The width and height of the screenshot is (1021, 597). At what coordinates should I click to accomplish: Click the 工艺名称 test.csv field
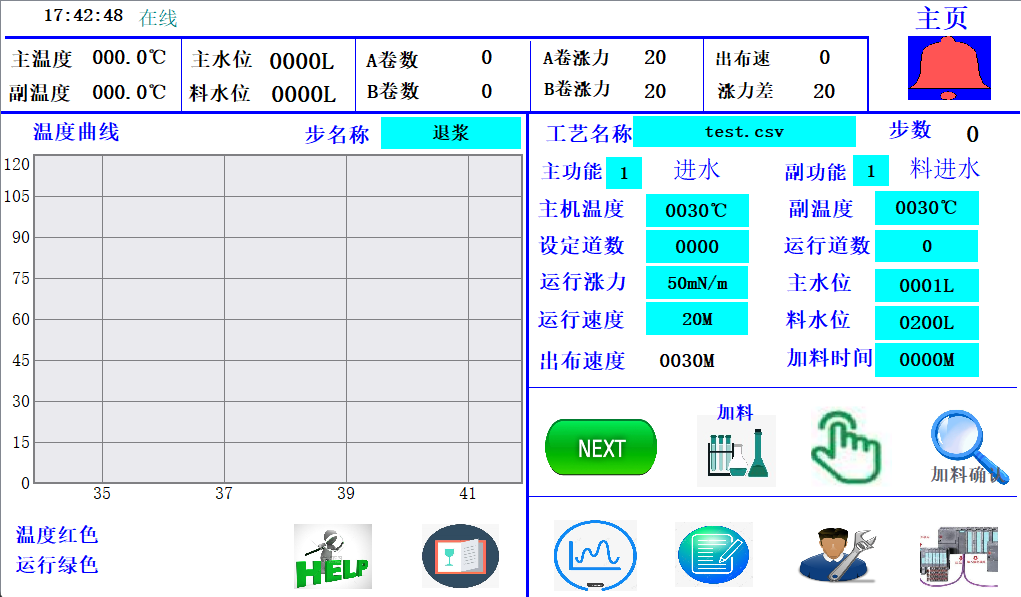tap(744, 132)
